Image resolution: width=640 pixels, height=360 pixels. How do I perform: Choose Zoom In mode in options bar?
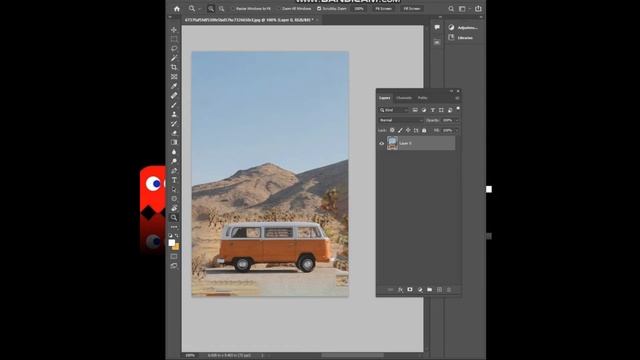(x=211, y=9)
